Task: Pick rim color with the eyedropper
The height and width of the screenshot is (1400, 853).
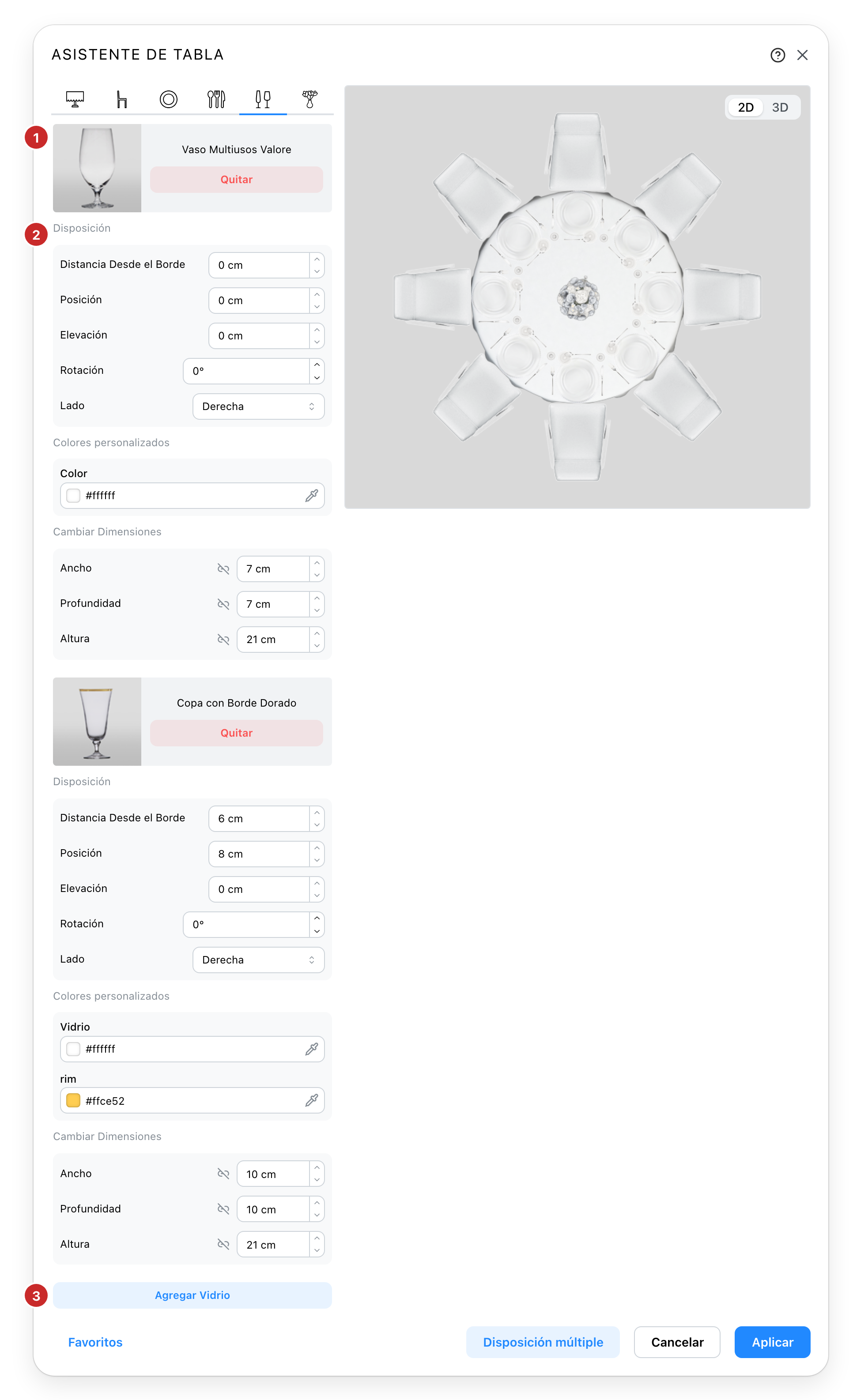Action: click(x=311, y=1101)
